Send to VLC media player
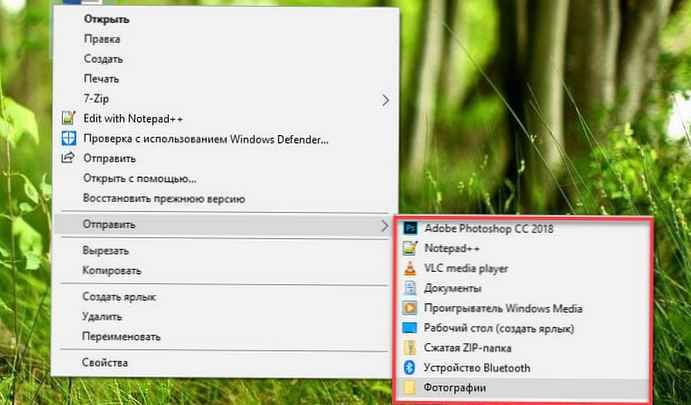 (466, 268)
